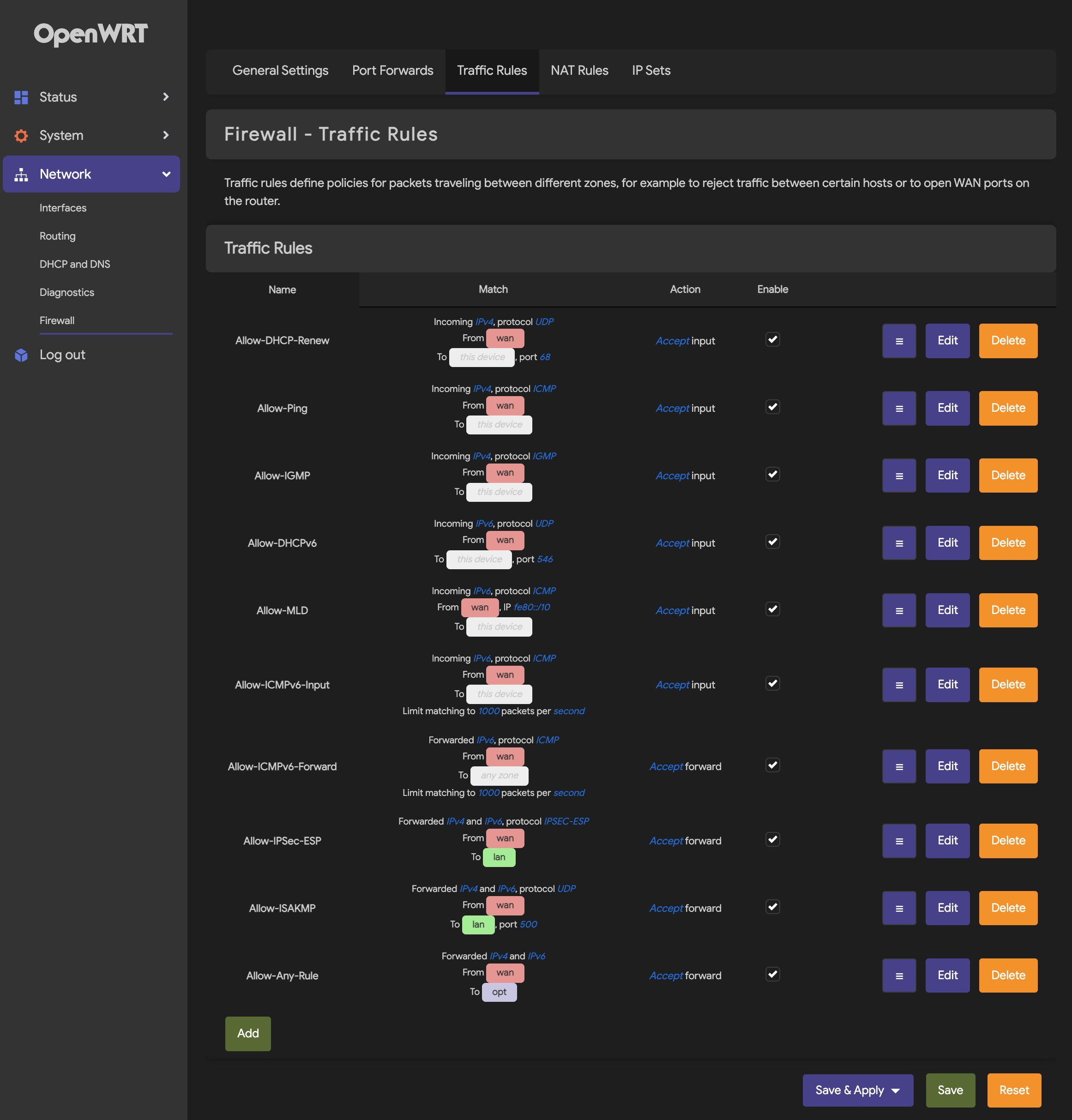Edit the Allow-MLD rule
This screenshot has height=1120, width=1072.
tap(947, 610)
